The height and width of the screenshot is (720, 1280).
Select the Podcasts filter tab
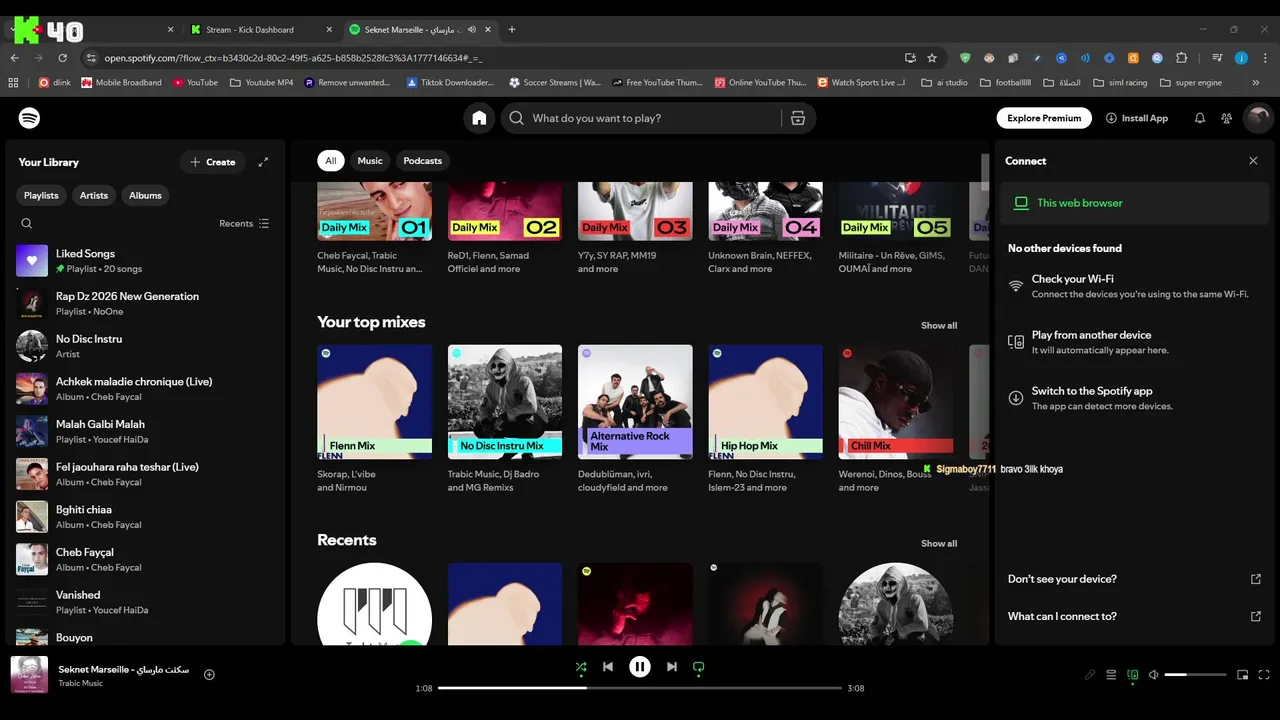tap(423, 161)
